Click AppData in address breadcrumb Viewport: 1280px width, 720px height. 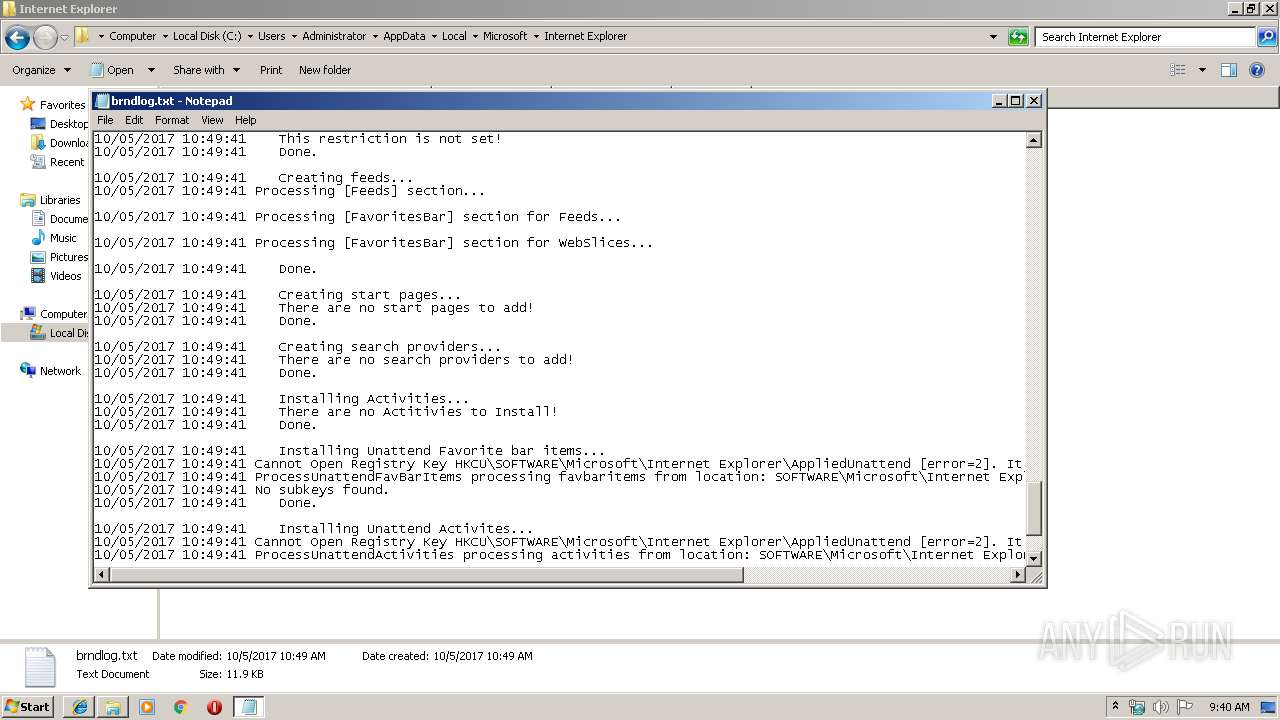(404, 36)
